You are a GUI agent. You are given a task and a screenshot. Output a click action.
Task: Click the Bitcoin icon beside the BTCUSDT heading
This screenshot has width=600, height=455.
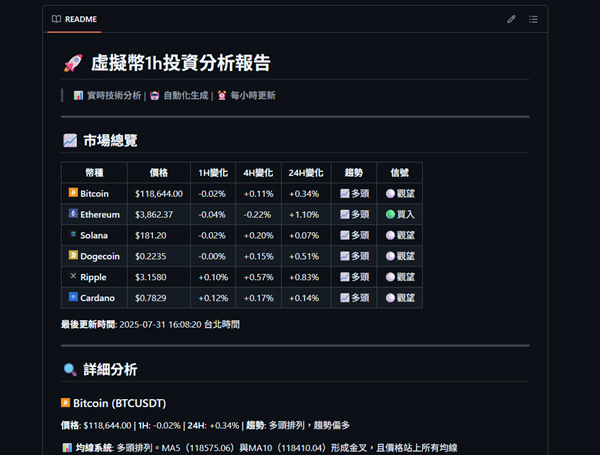pyautogui.click(x=65, y=403)
